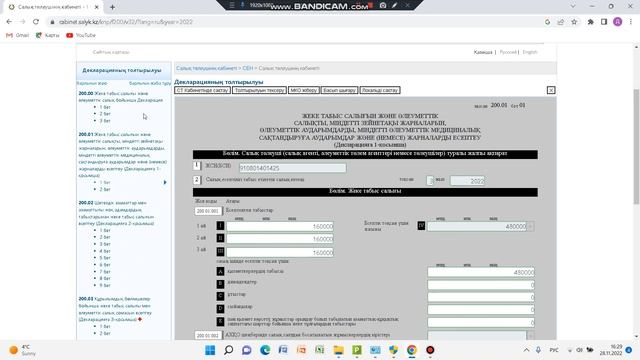The width and height of the screenshot is (640, 360).
Task: Click the row C winnings field
Action: [x=481, y=297]
